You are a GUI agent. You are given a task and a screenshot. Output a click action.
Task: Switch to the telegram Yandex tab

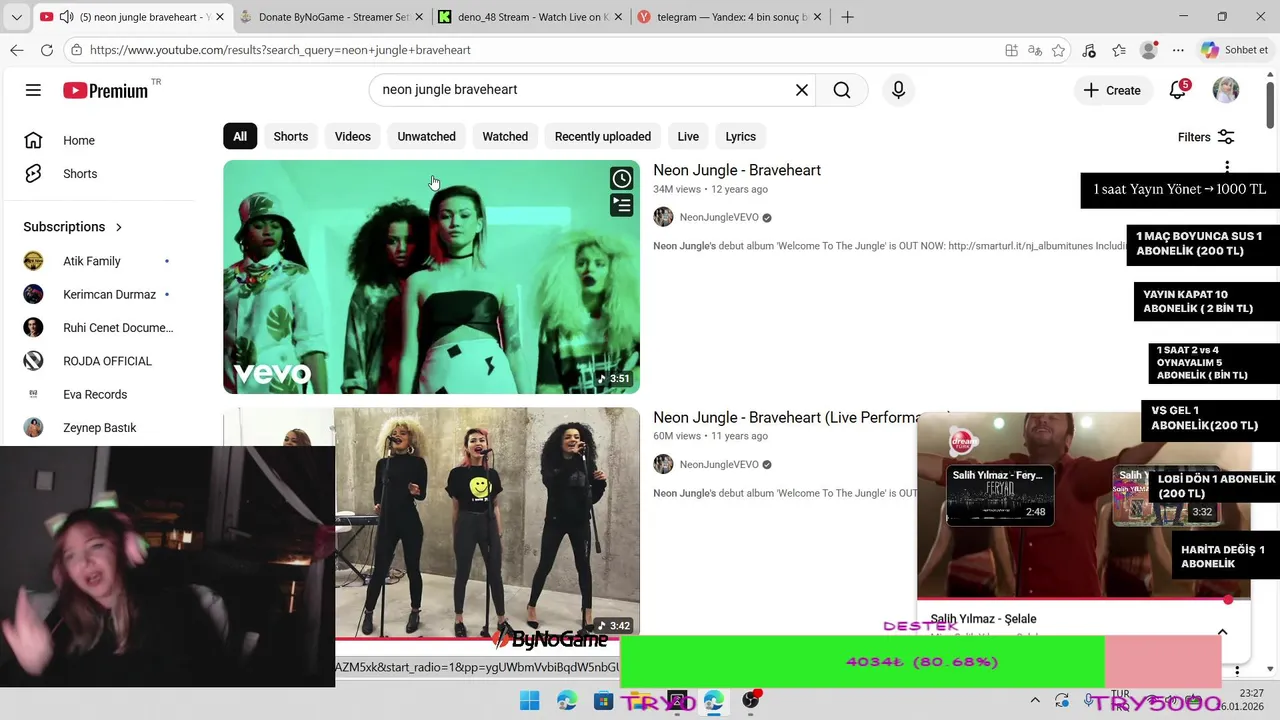pos(730,17)
